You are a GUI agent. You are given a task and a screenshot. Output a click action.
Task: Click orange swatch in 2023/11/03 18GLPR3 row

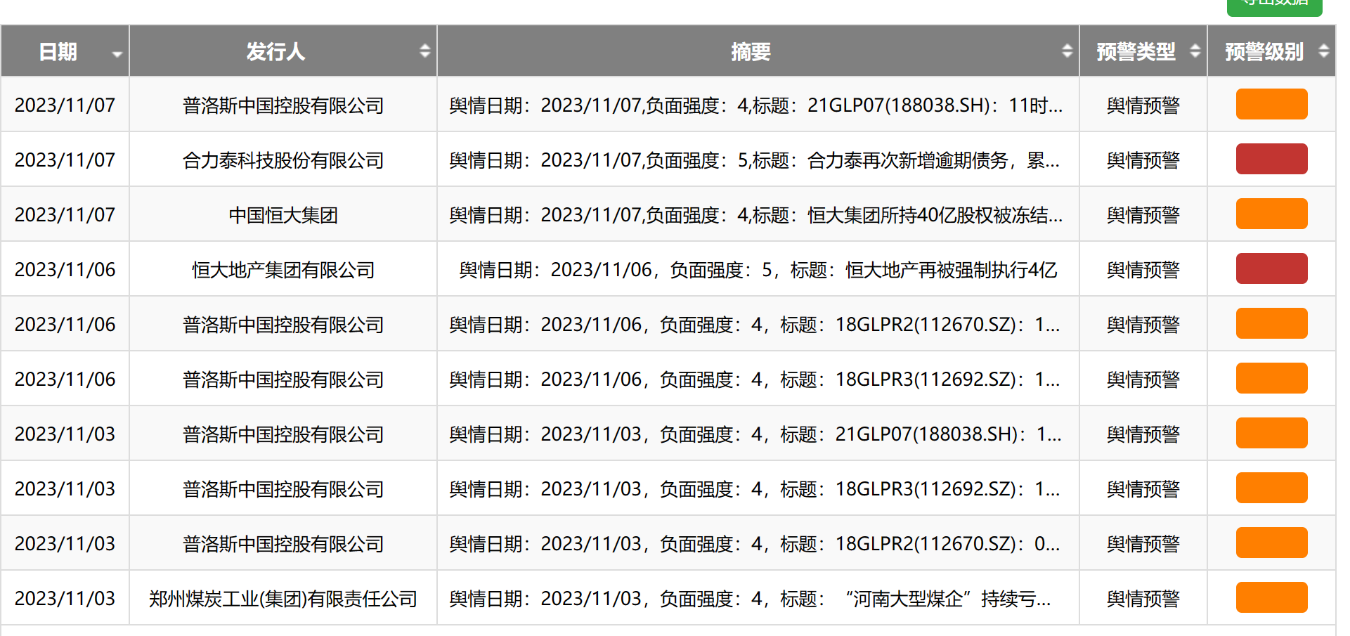[x=1271, y=488]
